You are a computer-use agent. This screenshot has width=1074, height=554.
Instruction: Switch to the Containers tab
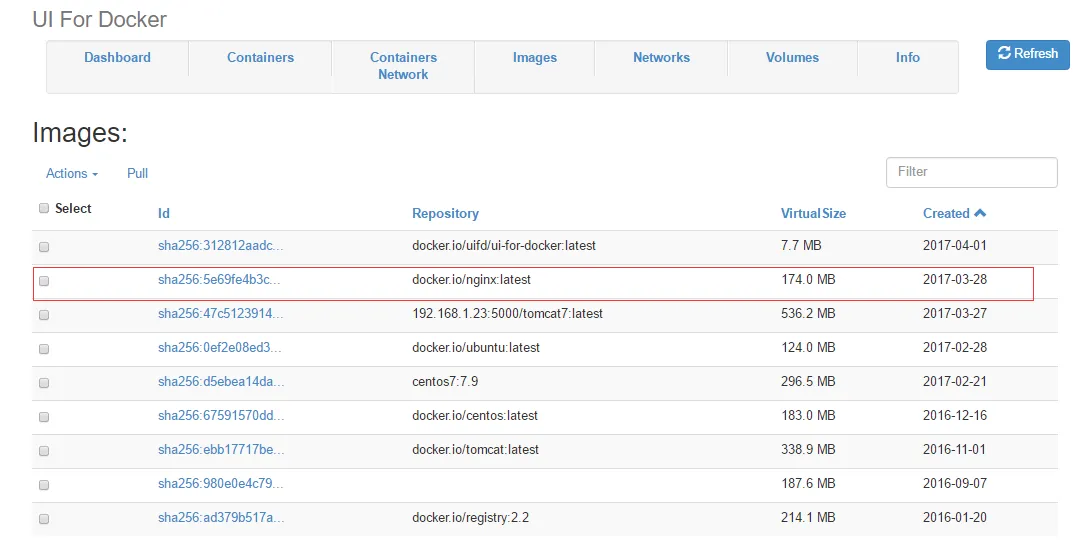click(260, 58)
